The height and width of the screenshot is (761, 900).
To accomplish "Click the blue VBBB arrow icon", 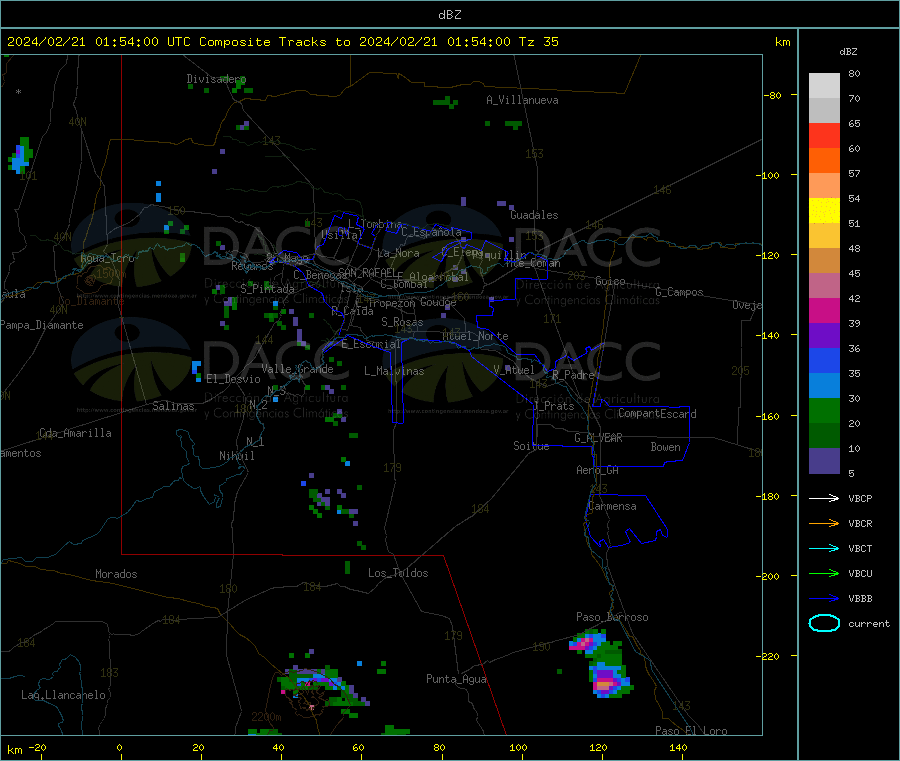I will [824, 599].
